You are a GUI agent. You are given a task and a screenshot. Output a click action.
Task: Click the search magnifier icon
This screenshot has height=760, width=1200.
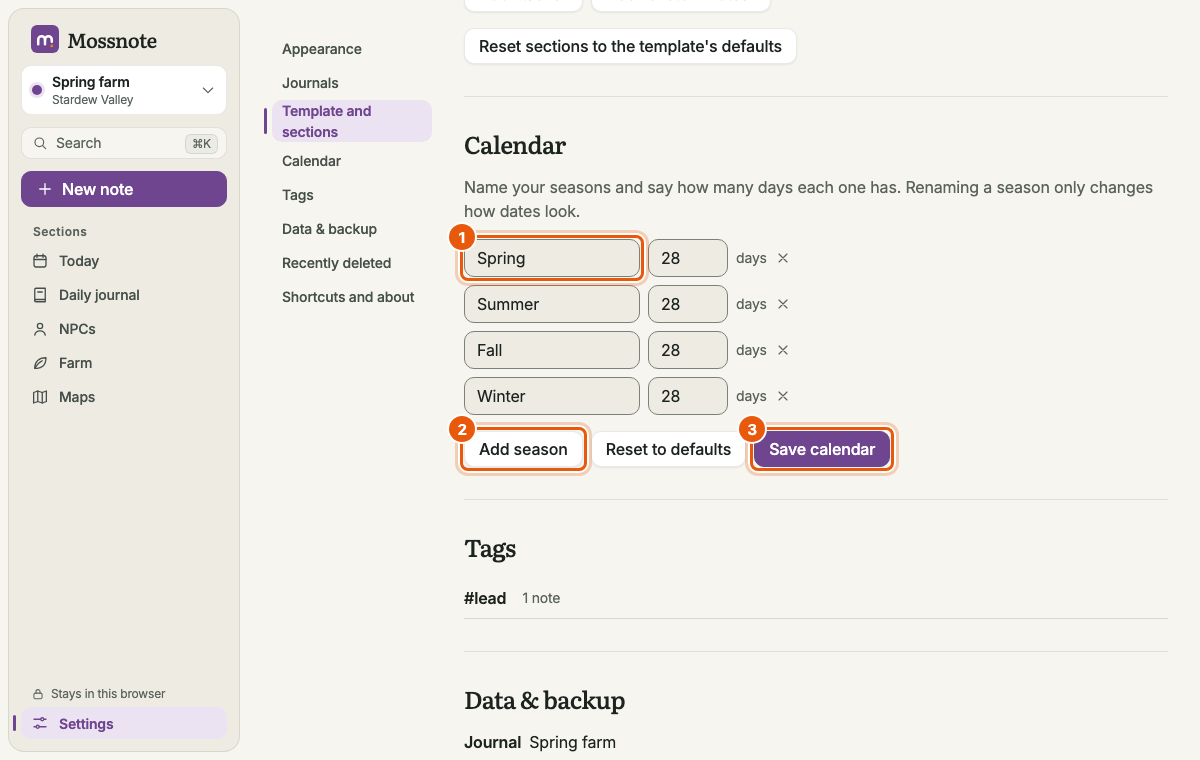click(40, 143)
